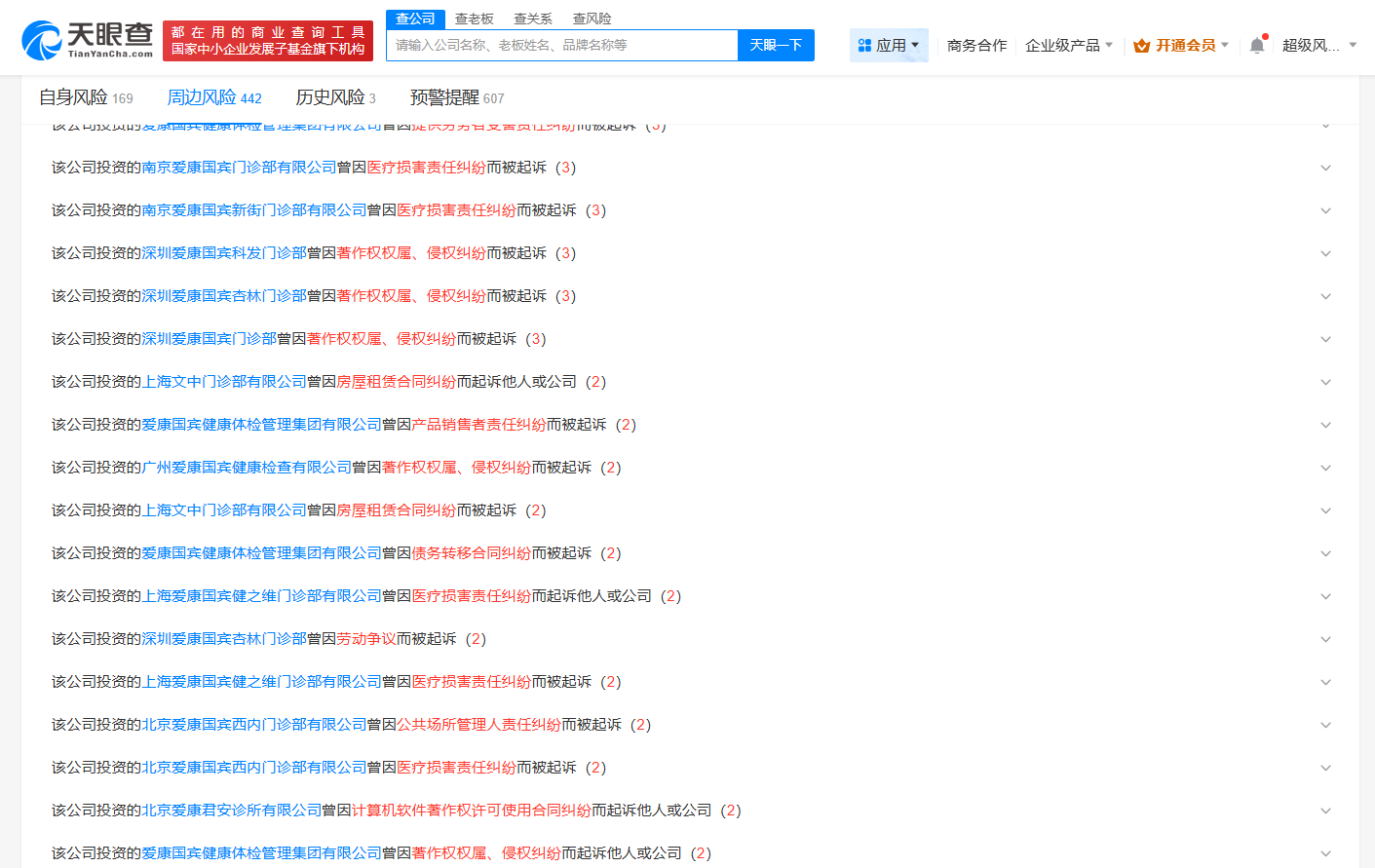Open user account 超级风 dropdown
The image size is (1375, 868).
(1319, 46)
